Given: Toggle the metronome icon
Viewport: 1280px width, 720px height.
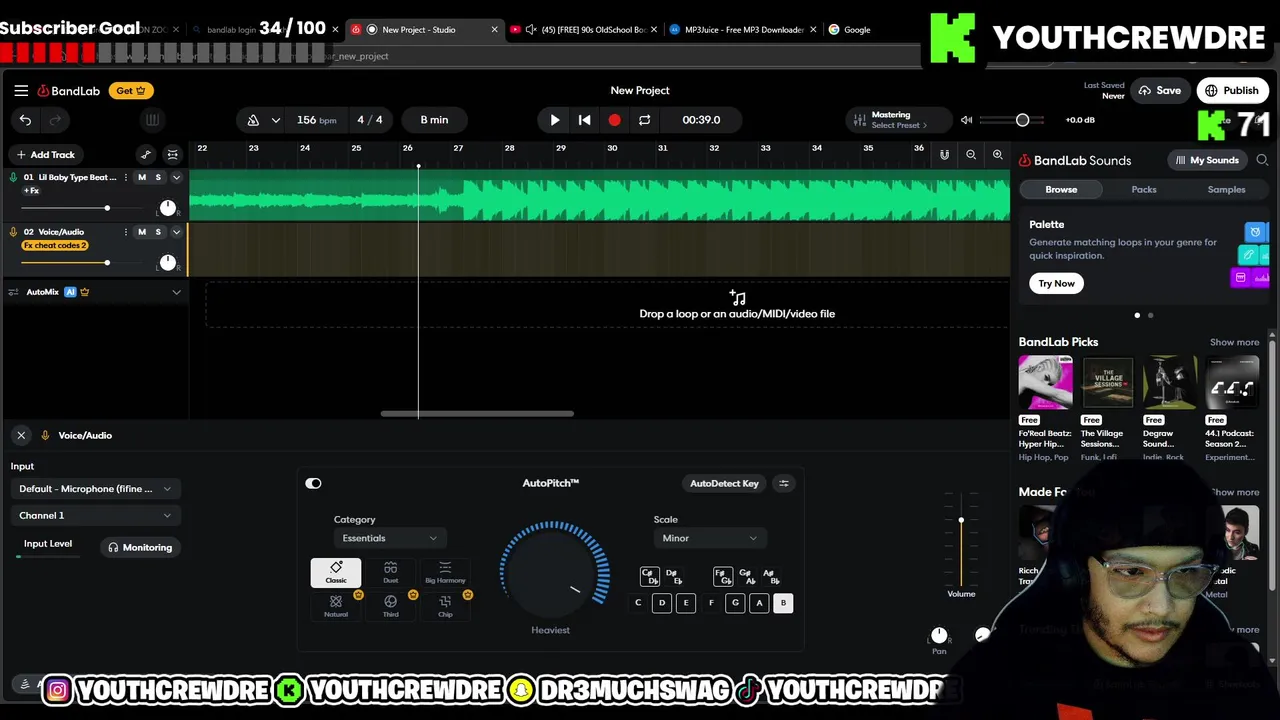Looking at the screenshot, I should [x=253, y=120].
